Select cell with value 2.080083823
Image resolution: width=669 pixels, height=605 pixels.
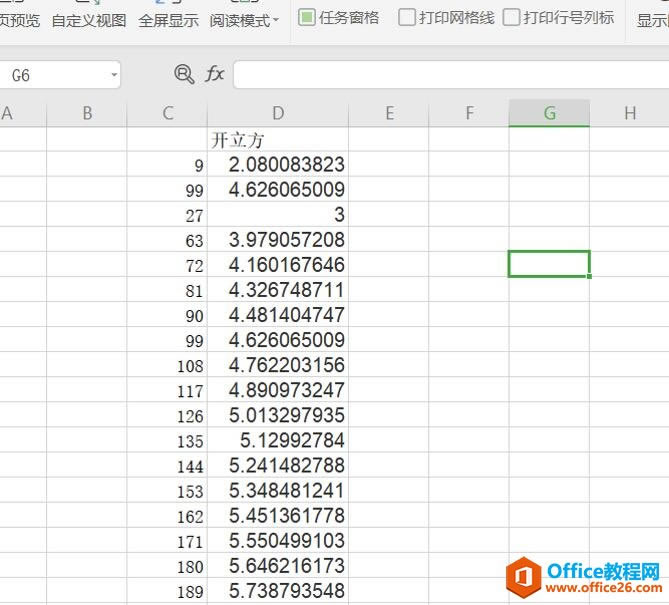[278, 164]
